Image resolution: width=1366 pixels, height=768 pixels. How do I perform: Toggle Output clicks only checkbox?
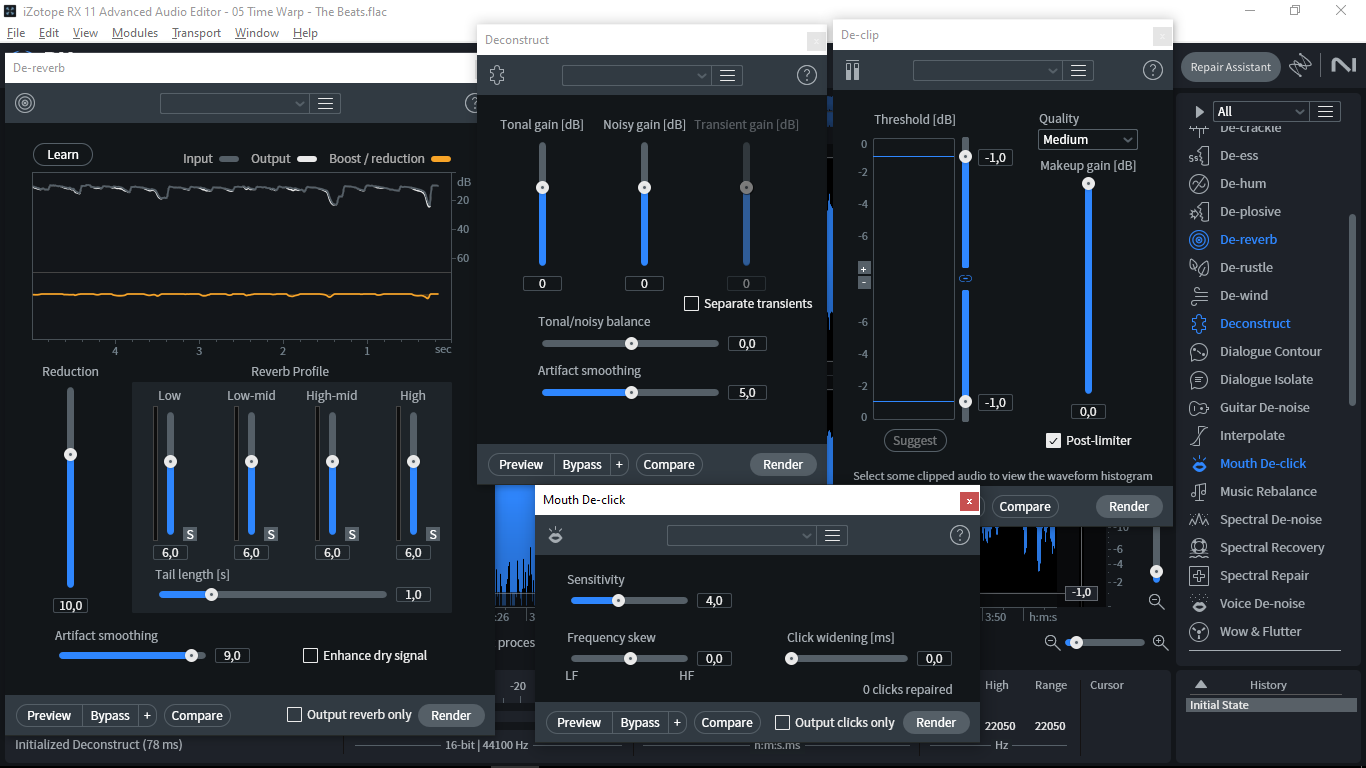click(783, 722)
